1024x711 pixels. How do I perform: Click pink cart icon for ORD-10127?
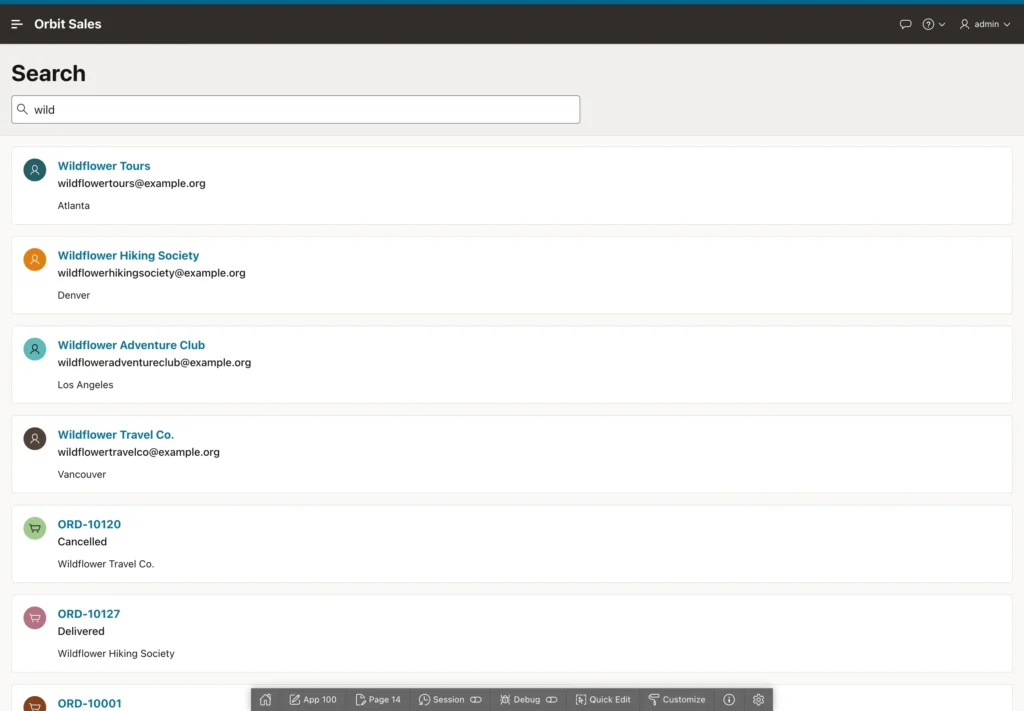tap(35, 618)
